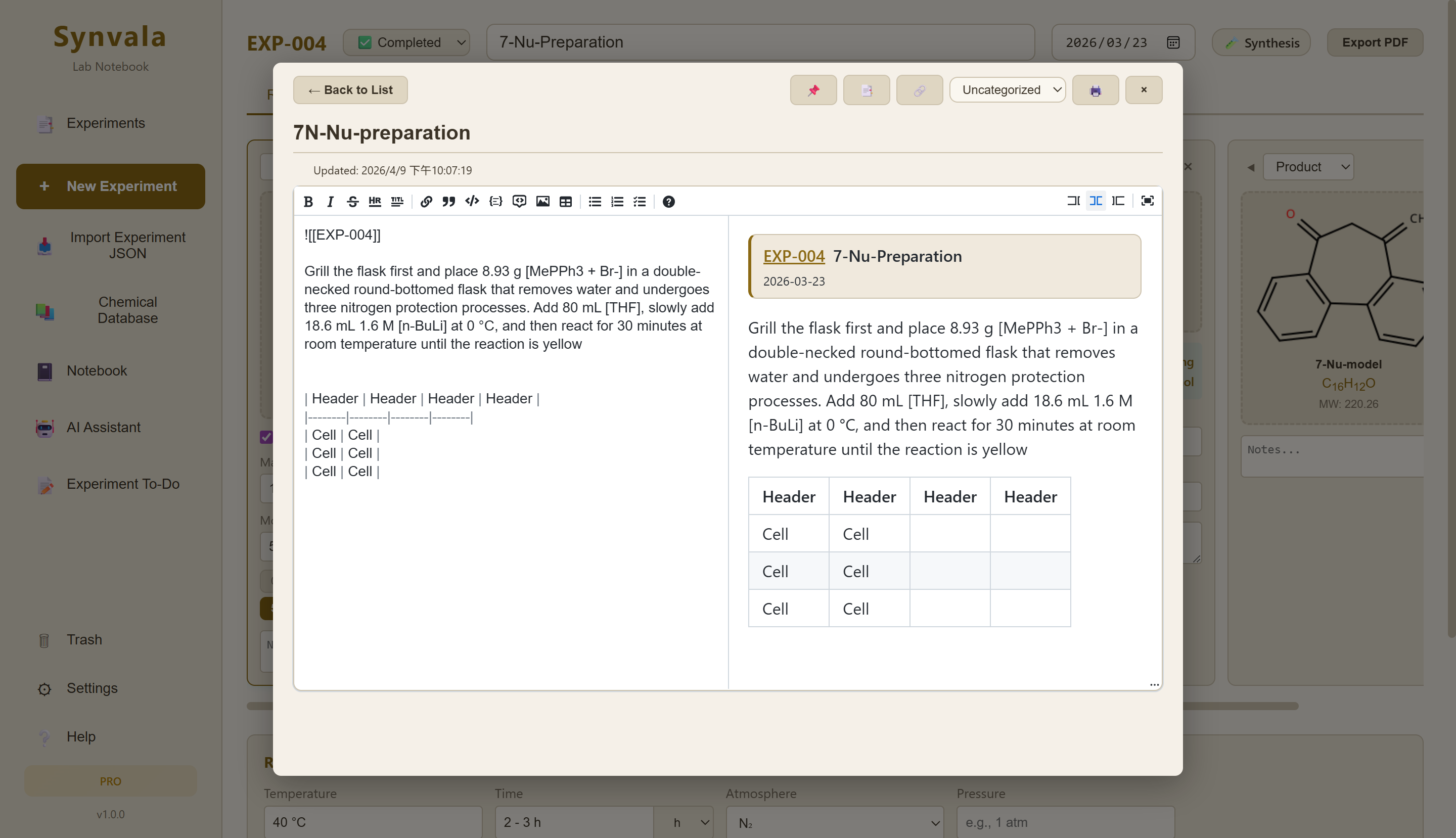Insert a hyperlink from editor toolbar

pyautogui.click(x=426, y=202)
